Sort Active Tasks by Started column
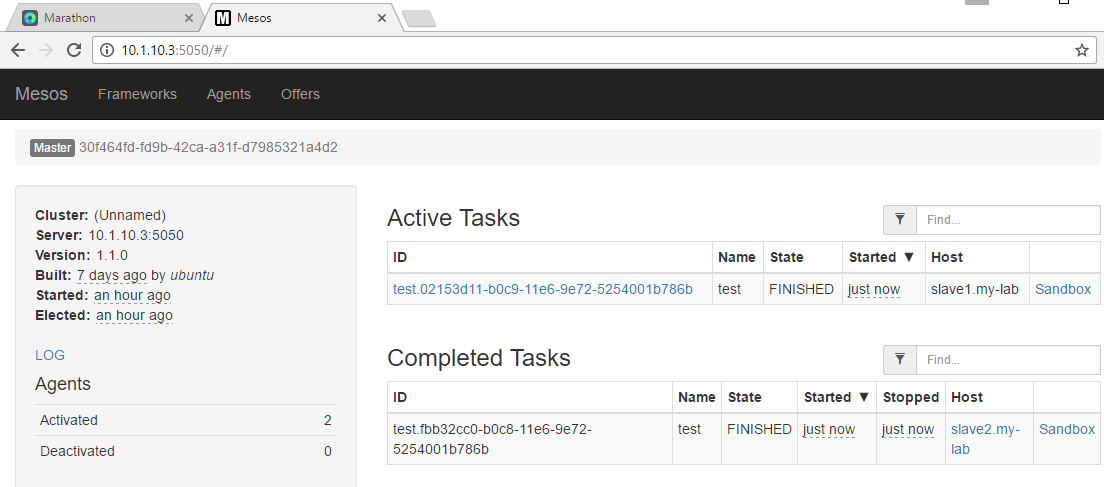1104x487 pixels. (882, 258)
